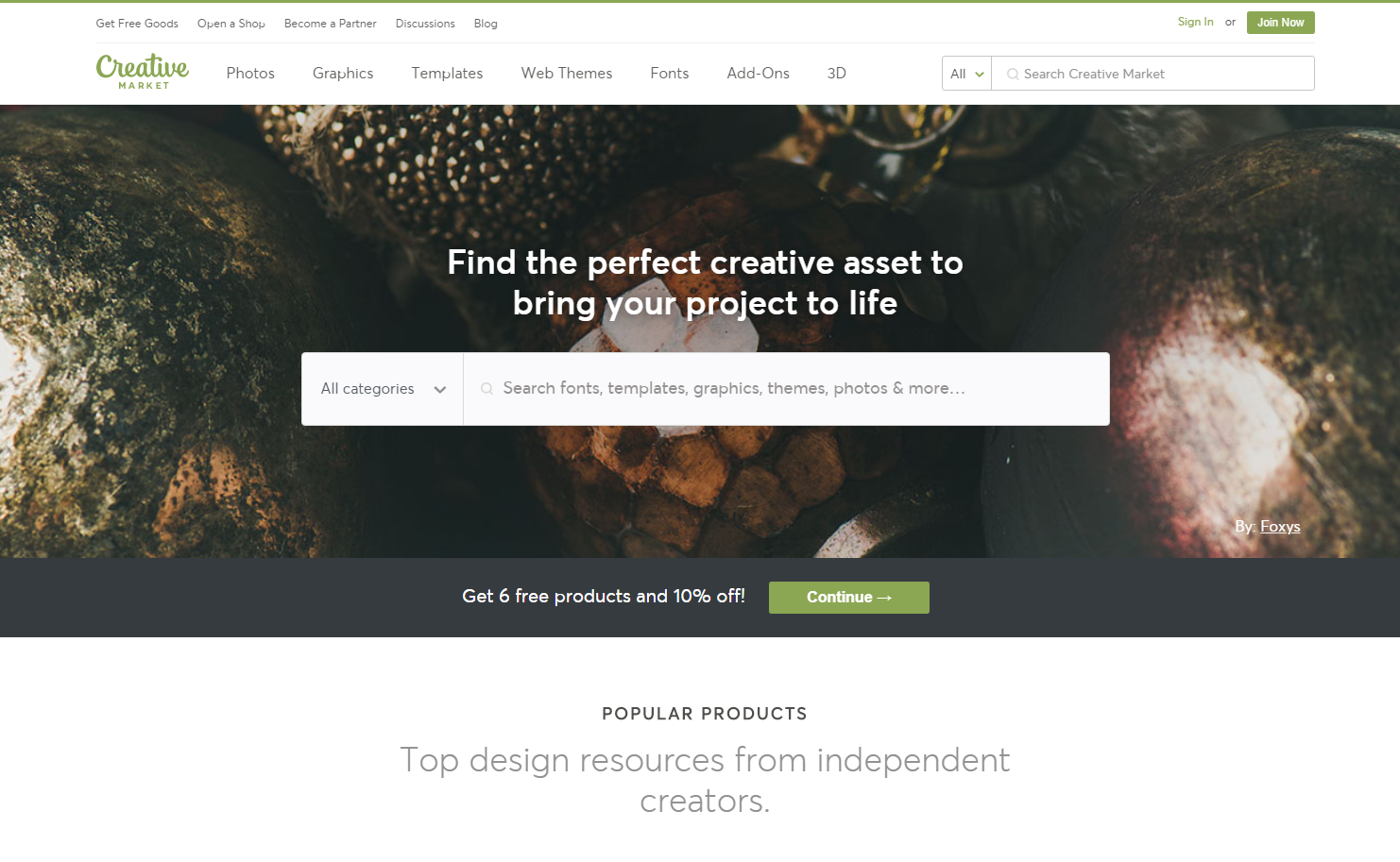The height and width of the screenshot is (862, 1400).
Task: Open the Graphics menu
Action: (343, 73)
